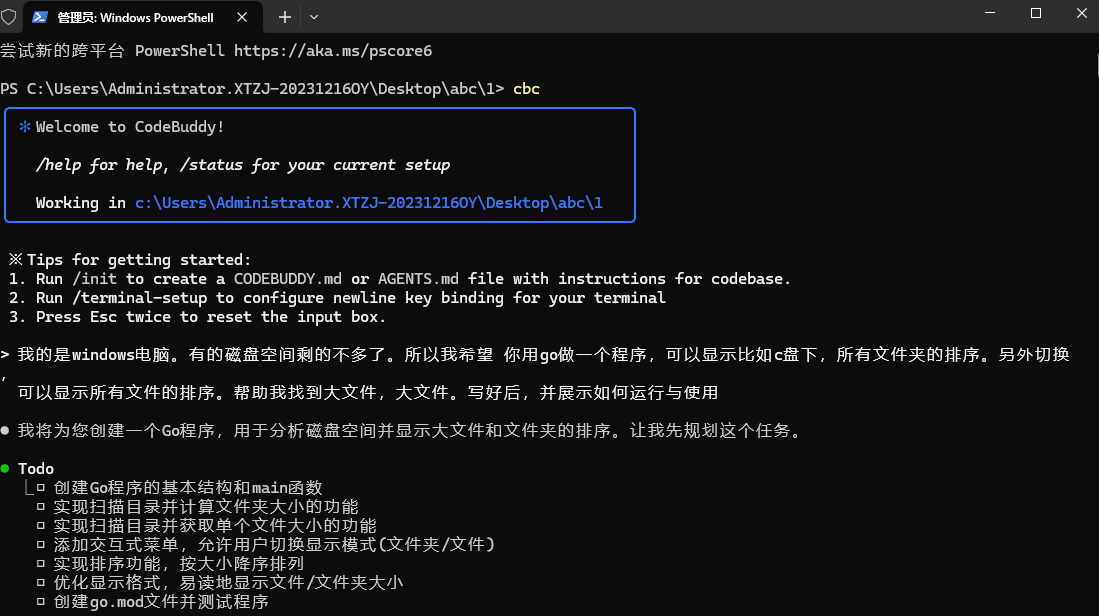Image resolution: width=1099 pixels, height=616 pixels.
Task: Click the shield icon in the title bar
Action: 8,17
